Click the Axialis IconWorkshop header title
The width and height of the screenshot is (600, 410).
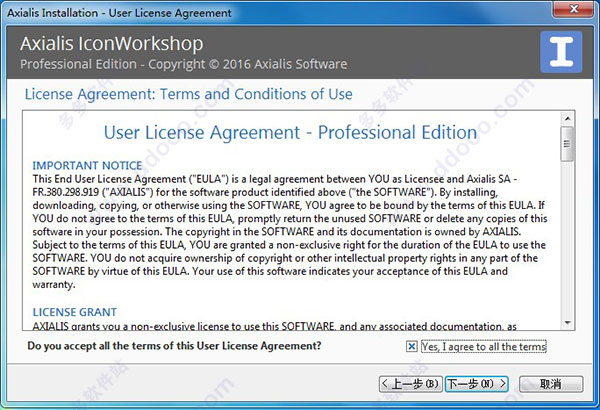click(x=112, y=44)
